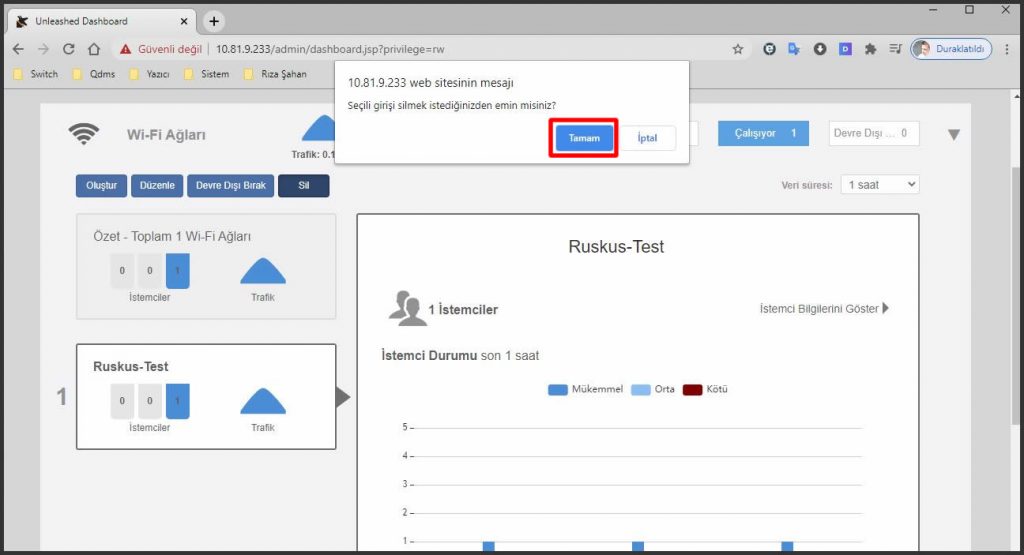Click the Orta legend color swatch

(x=641, y=390)
